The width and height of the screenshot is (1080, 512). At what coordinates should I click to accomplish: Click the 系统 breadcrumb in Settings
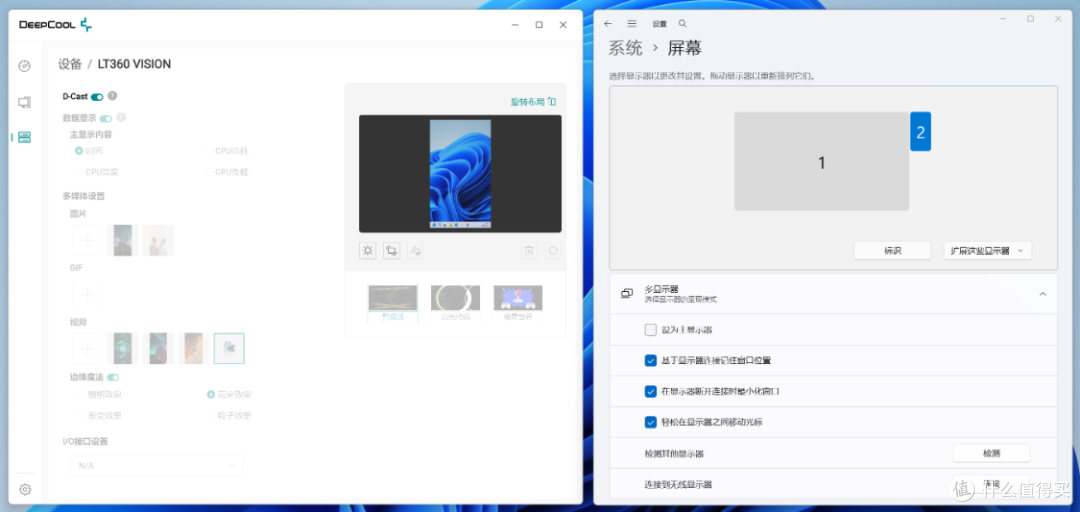625,48
